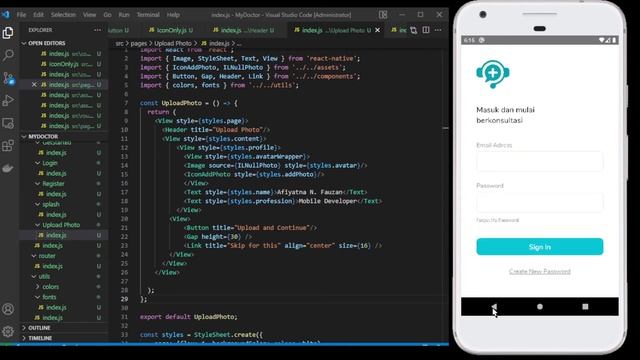This screenshot has height=360, width=640.
Task: Open the Explorer more actions ellipsis
Action: [x=97, y=30]
